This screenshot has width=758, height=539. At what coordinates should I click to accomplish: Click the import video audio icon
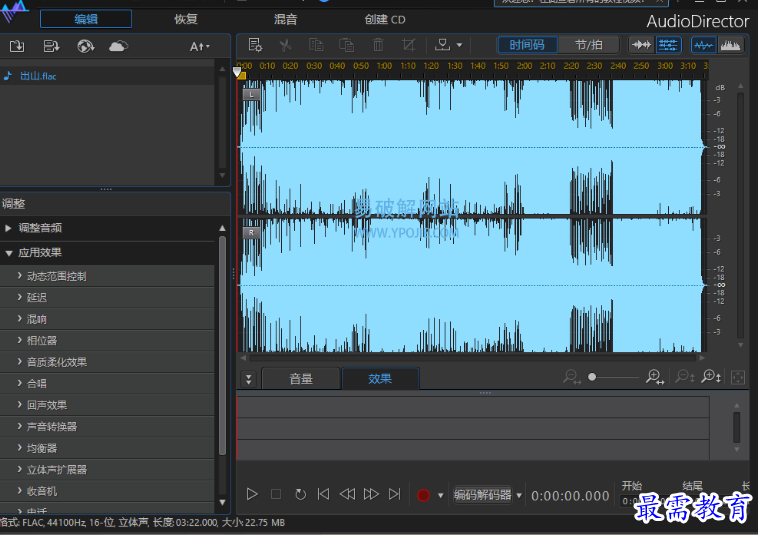(51, 46)
